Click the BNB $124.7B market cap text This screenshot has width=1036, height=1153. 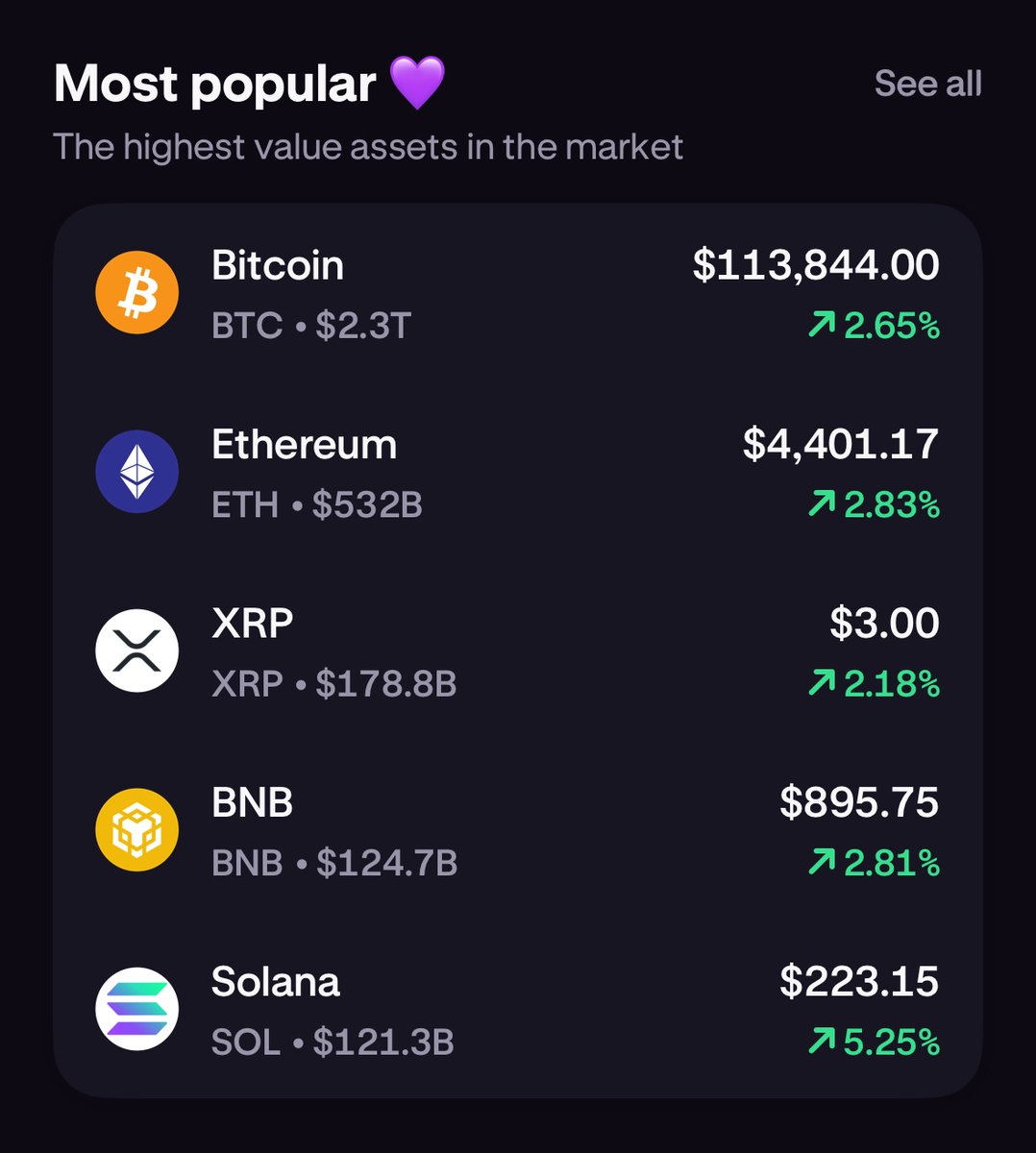click(334, 863)
